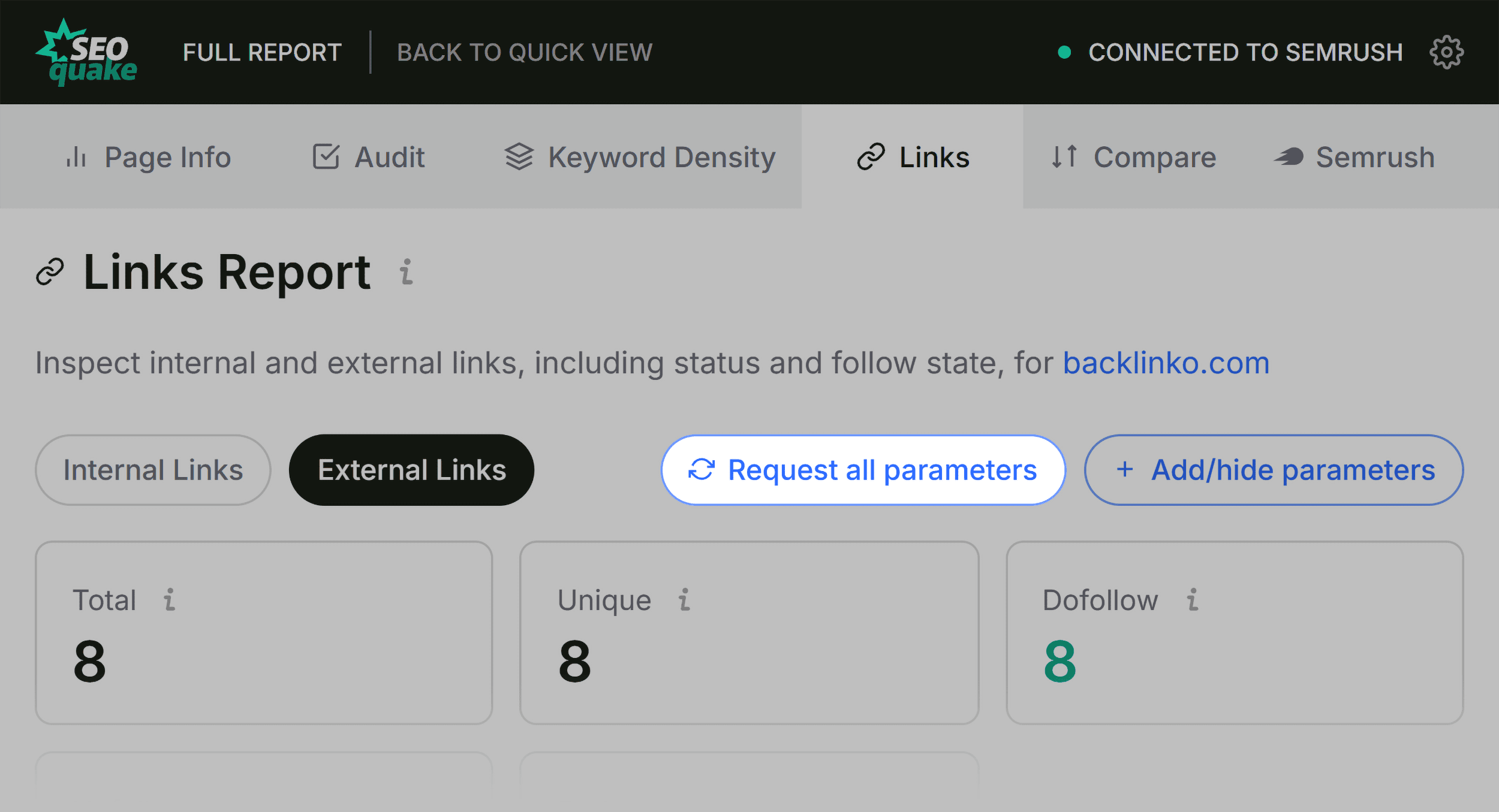
Task: Go BACK TO QUICK VIEW
Action: pos(525,53)
